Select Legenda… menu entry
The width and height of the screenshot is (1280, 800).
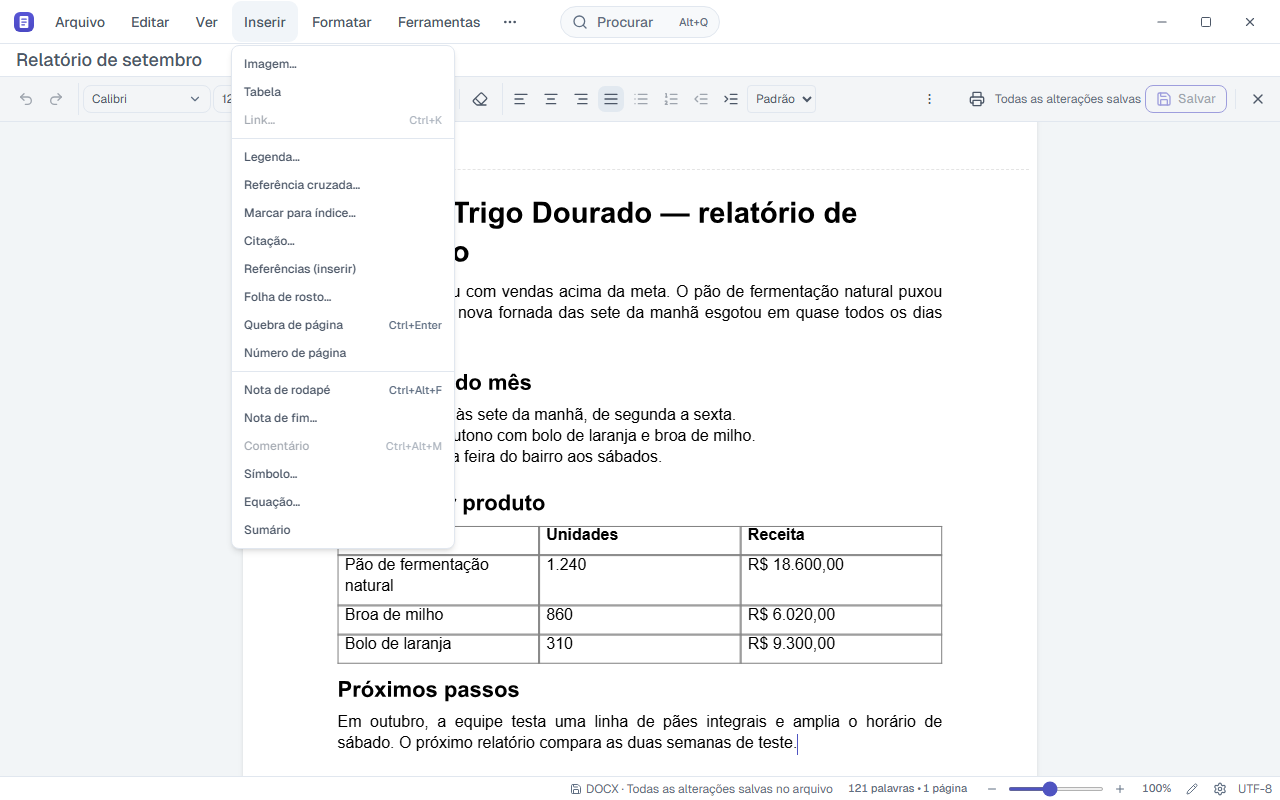coord(343,157)
